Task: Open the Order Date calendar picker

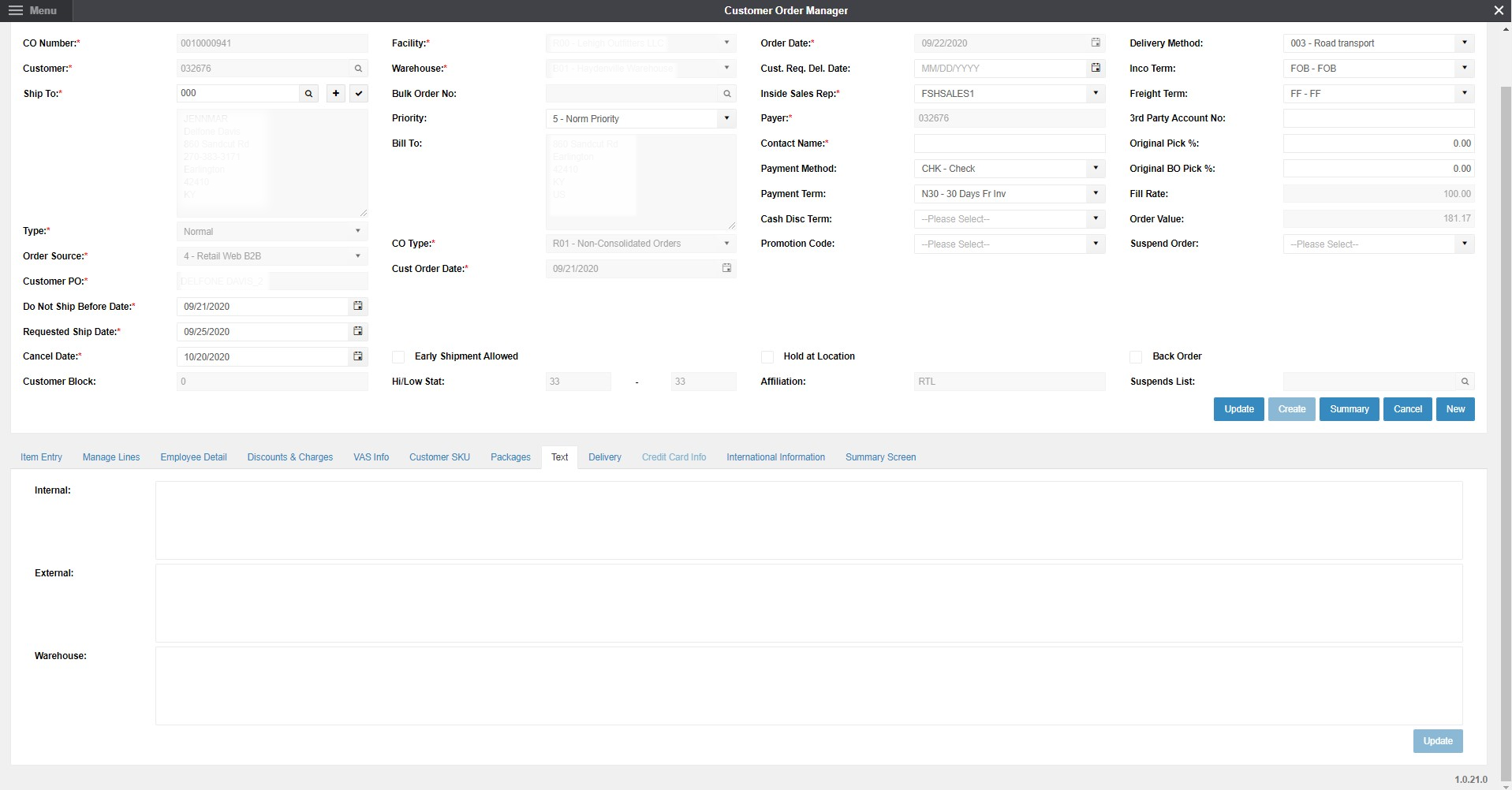Action: pyautogui.click(x=1096, y=43)
